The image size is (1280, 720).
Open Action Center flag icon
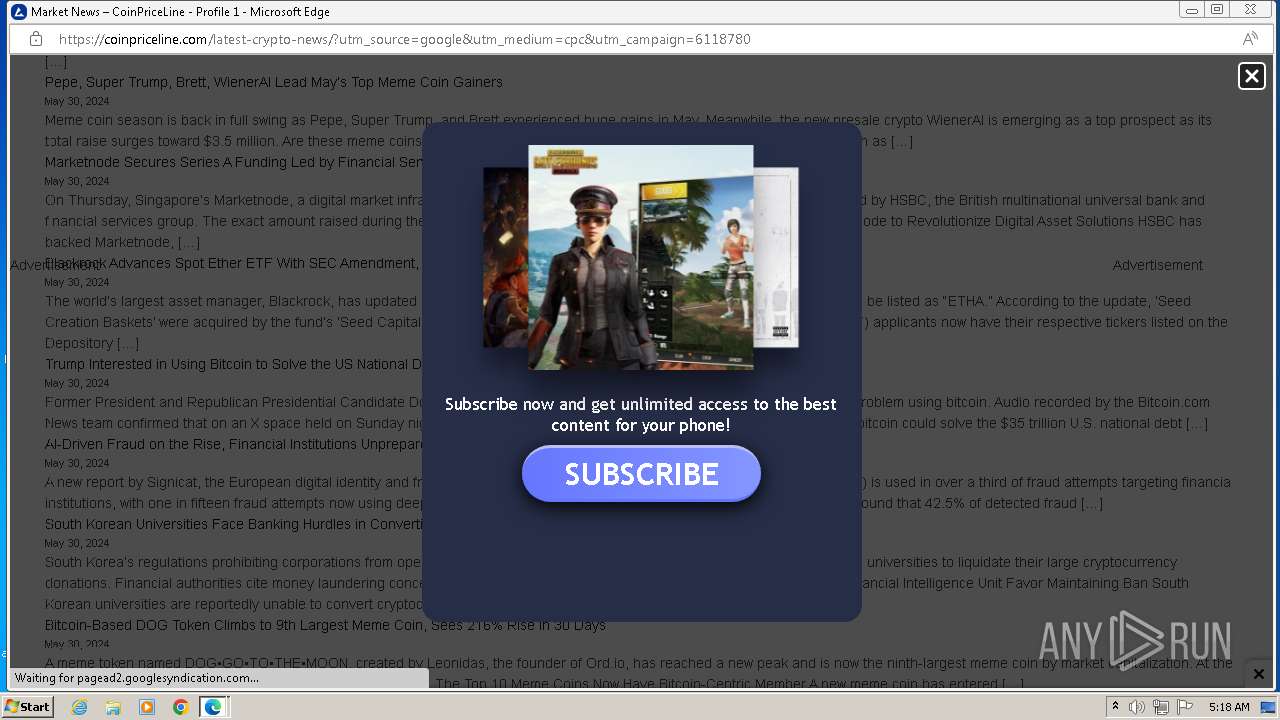(1185, 707)
